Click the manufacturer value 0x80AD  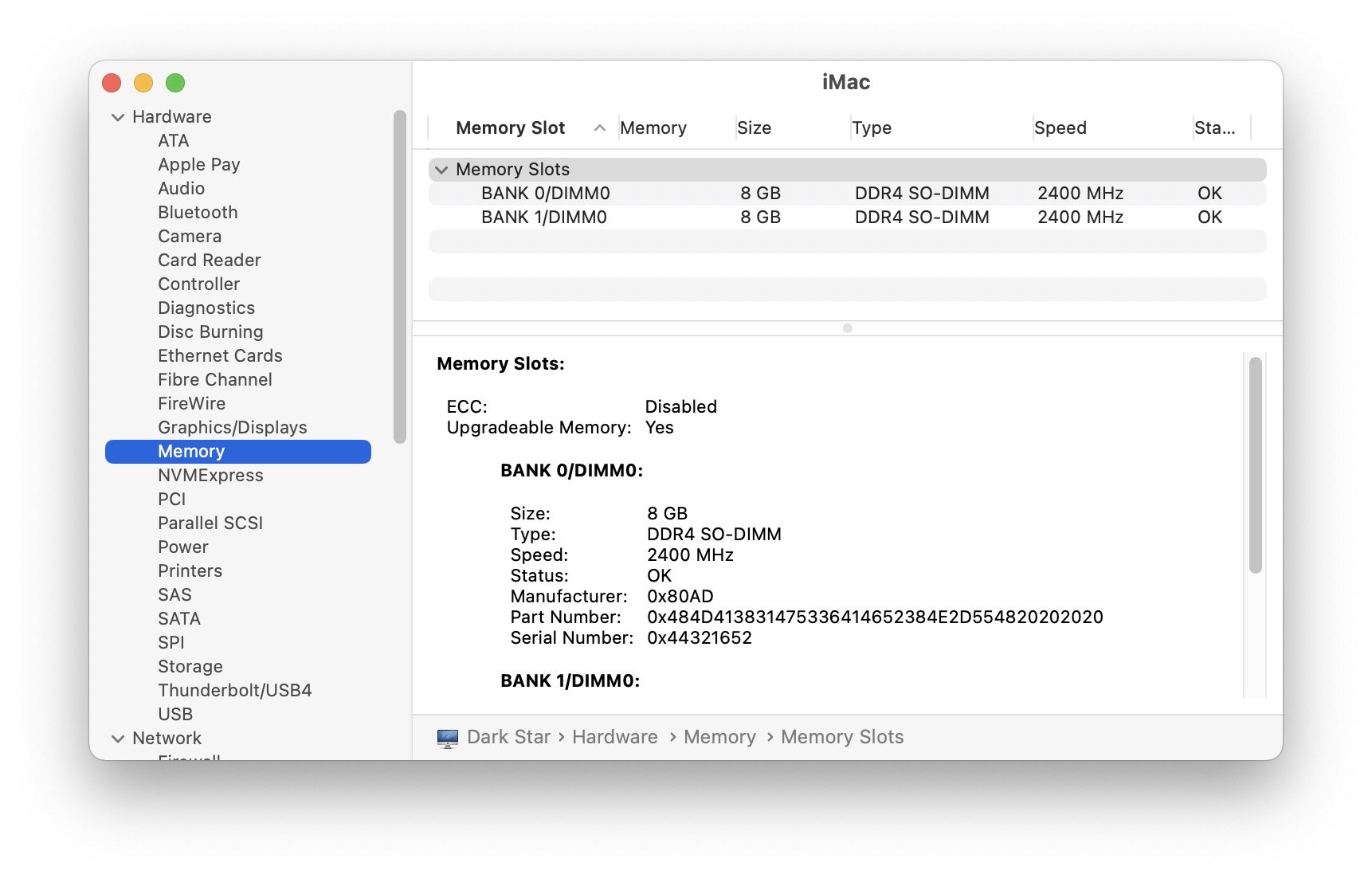[680, 597]
